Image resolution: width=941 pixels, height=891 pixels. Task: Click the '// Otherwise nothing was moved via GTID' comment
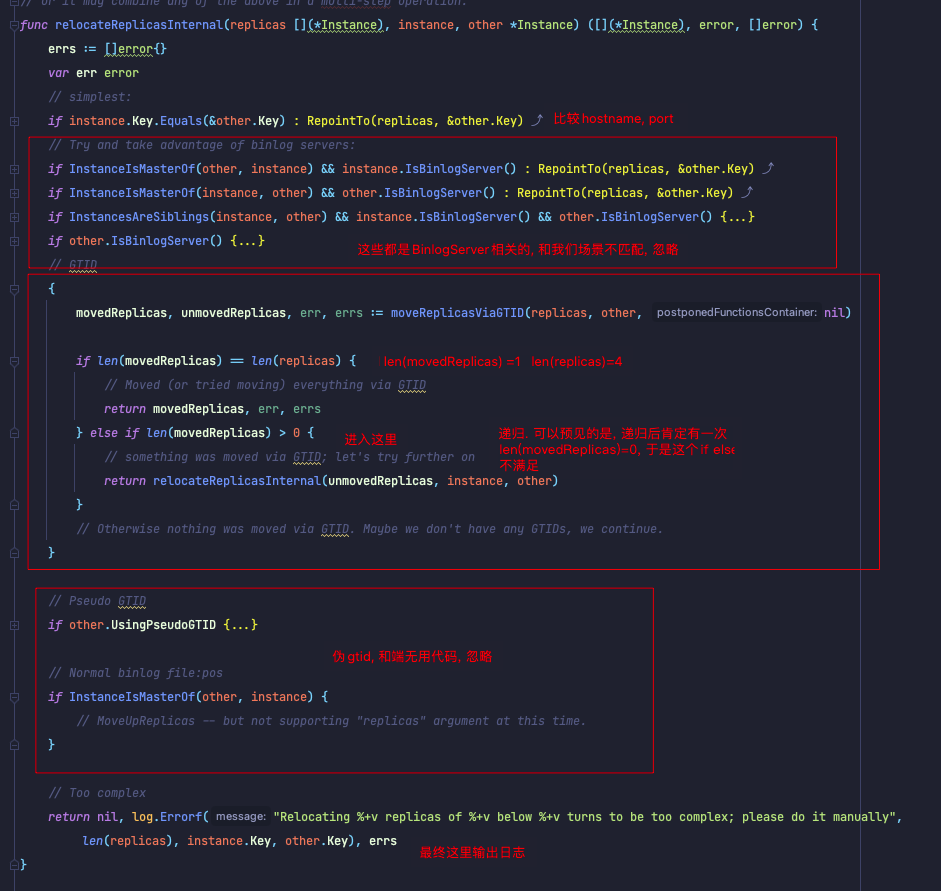coord(370,529)
